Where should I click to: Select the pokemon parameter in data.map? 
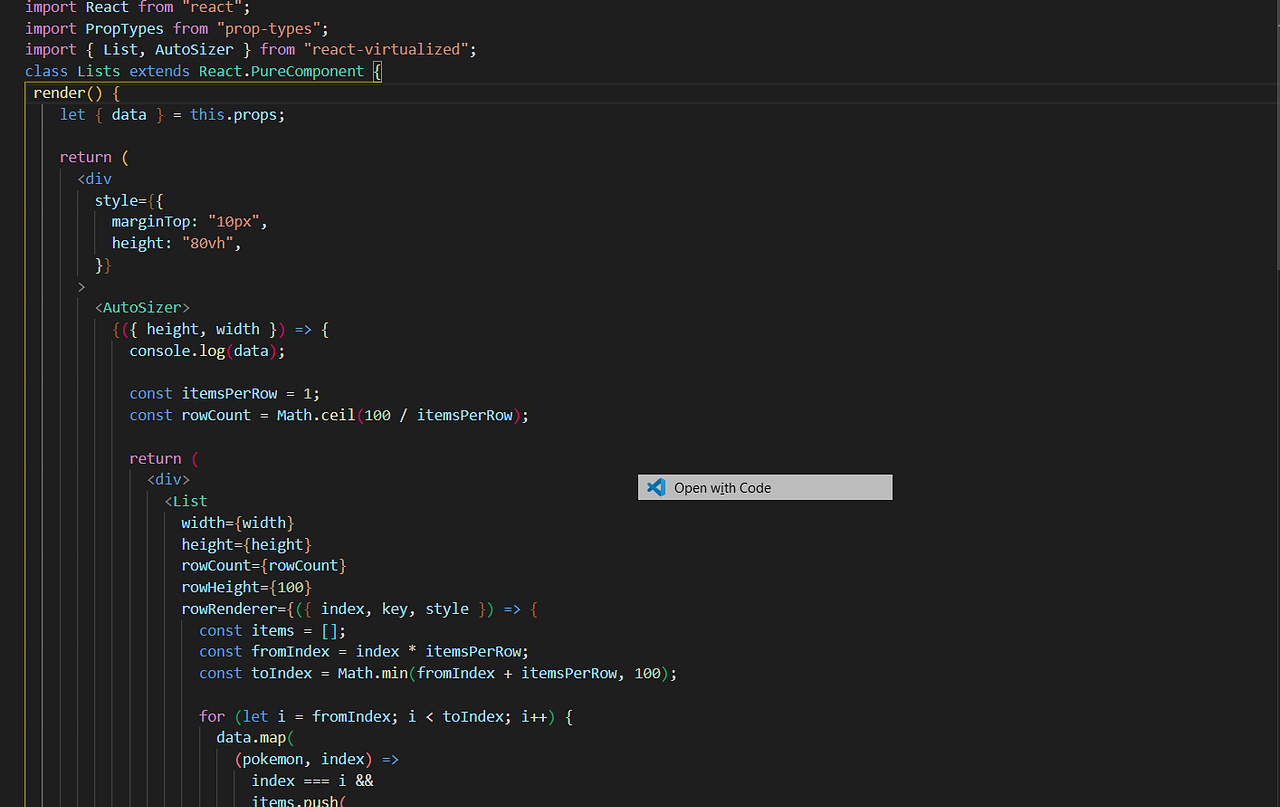[x=271, y=758]
